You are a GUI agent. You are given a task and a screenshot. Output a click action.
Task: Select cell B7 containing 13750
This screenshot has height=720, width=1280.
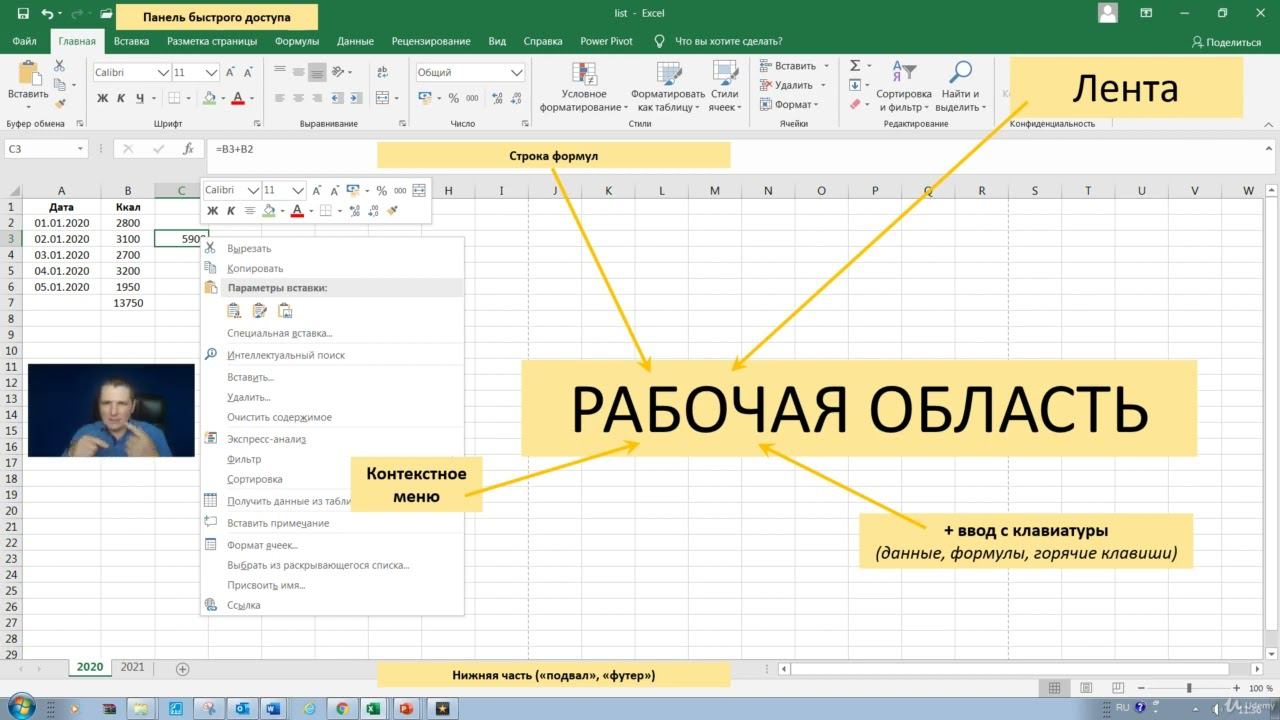pos(128,303)
